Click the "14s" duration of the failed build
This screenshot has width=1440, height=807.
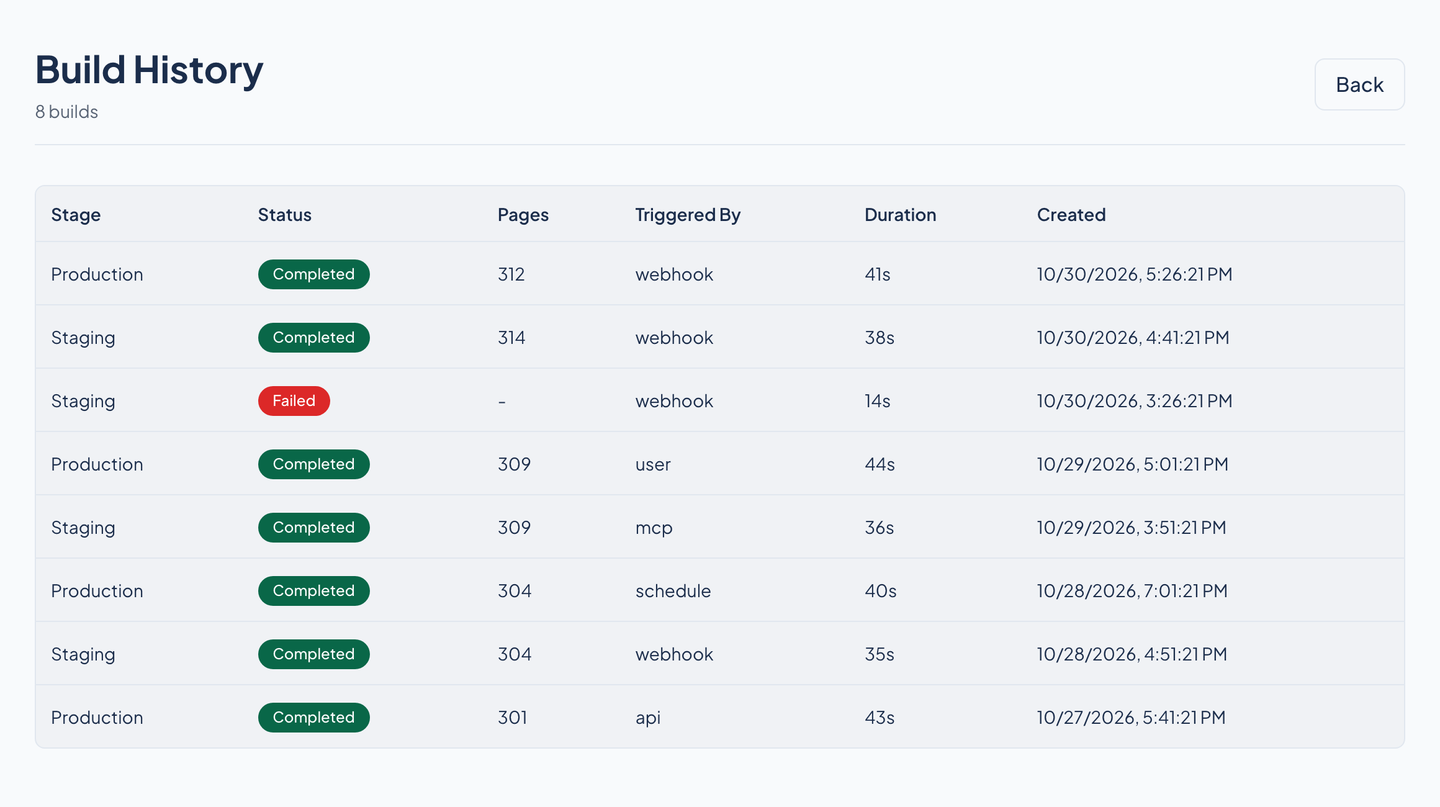click(878, 401)
